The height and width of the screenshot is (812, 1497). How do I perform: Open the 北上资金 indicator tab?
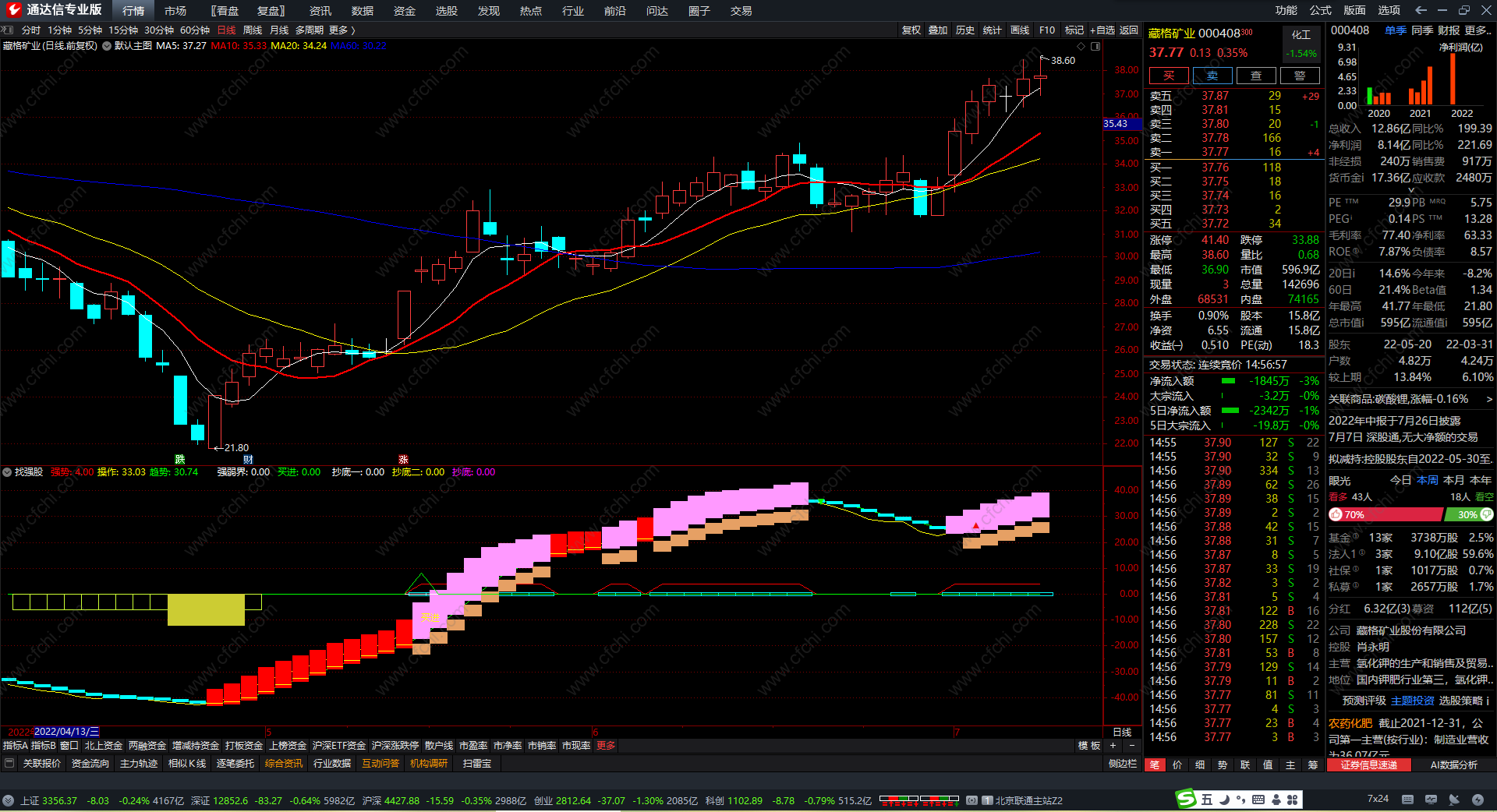104,746
